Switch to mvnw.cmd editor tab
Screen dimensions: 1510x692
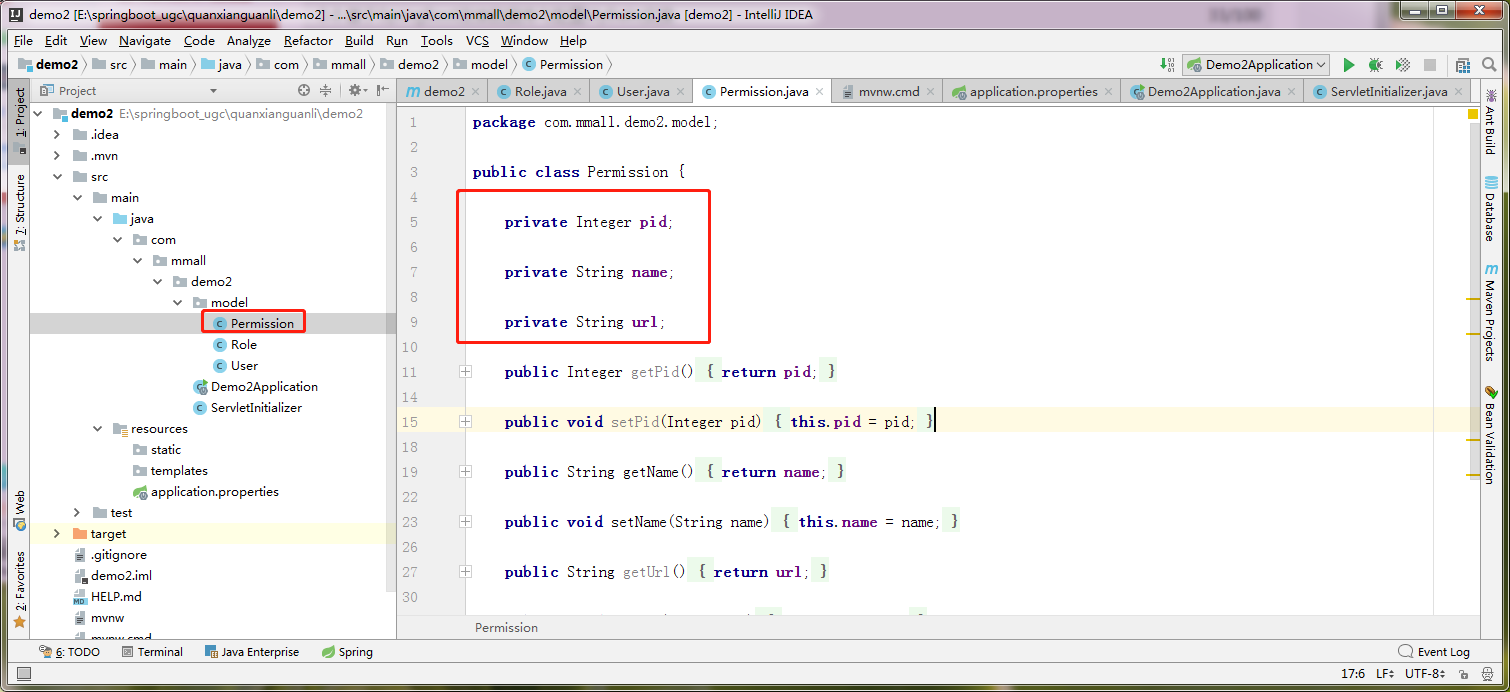click(x=888, y=91)
